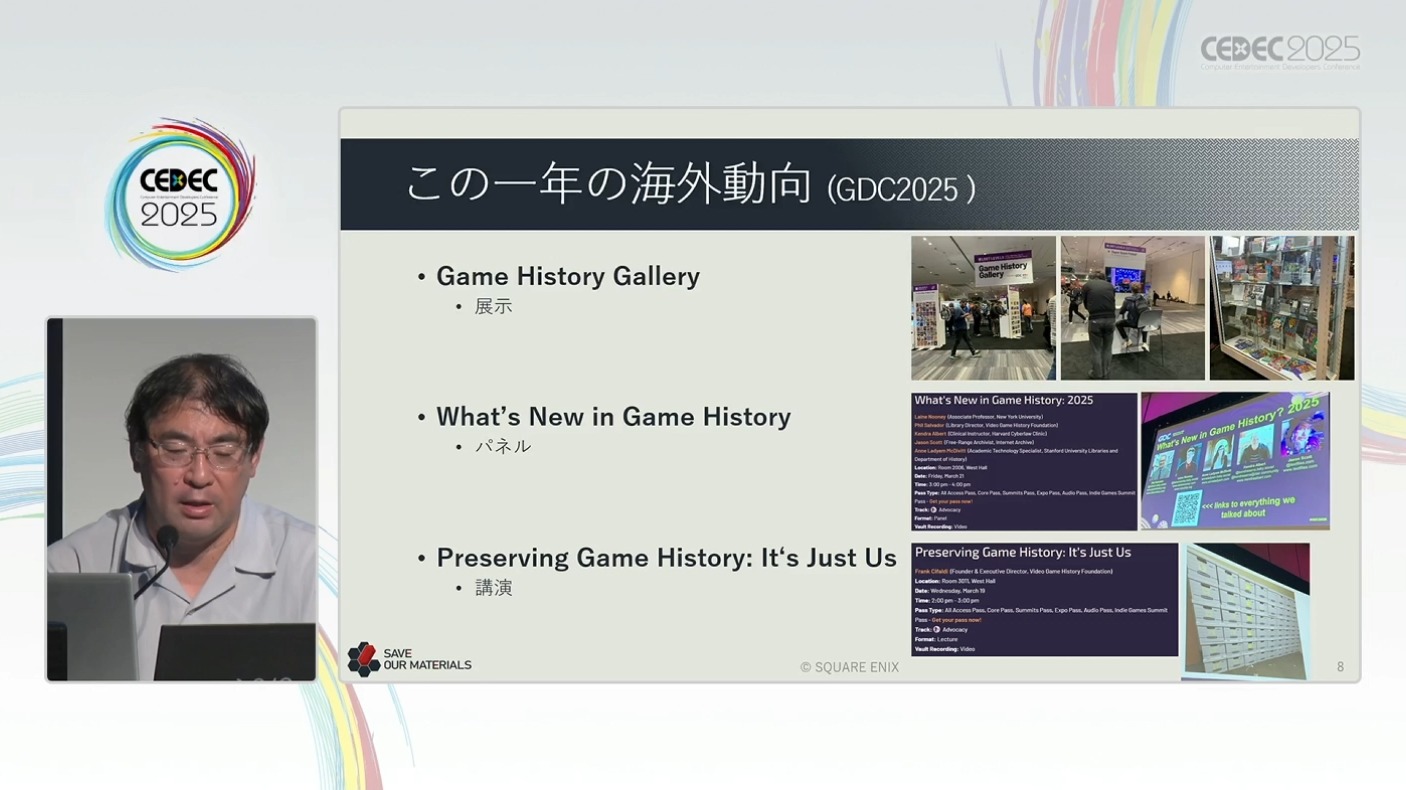Open the What's New in Game History: 2025 info panel
This screenshot has width=1406, height=790.
tap(1024, 461)
